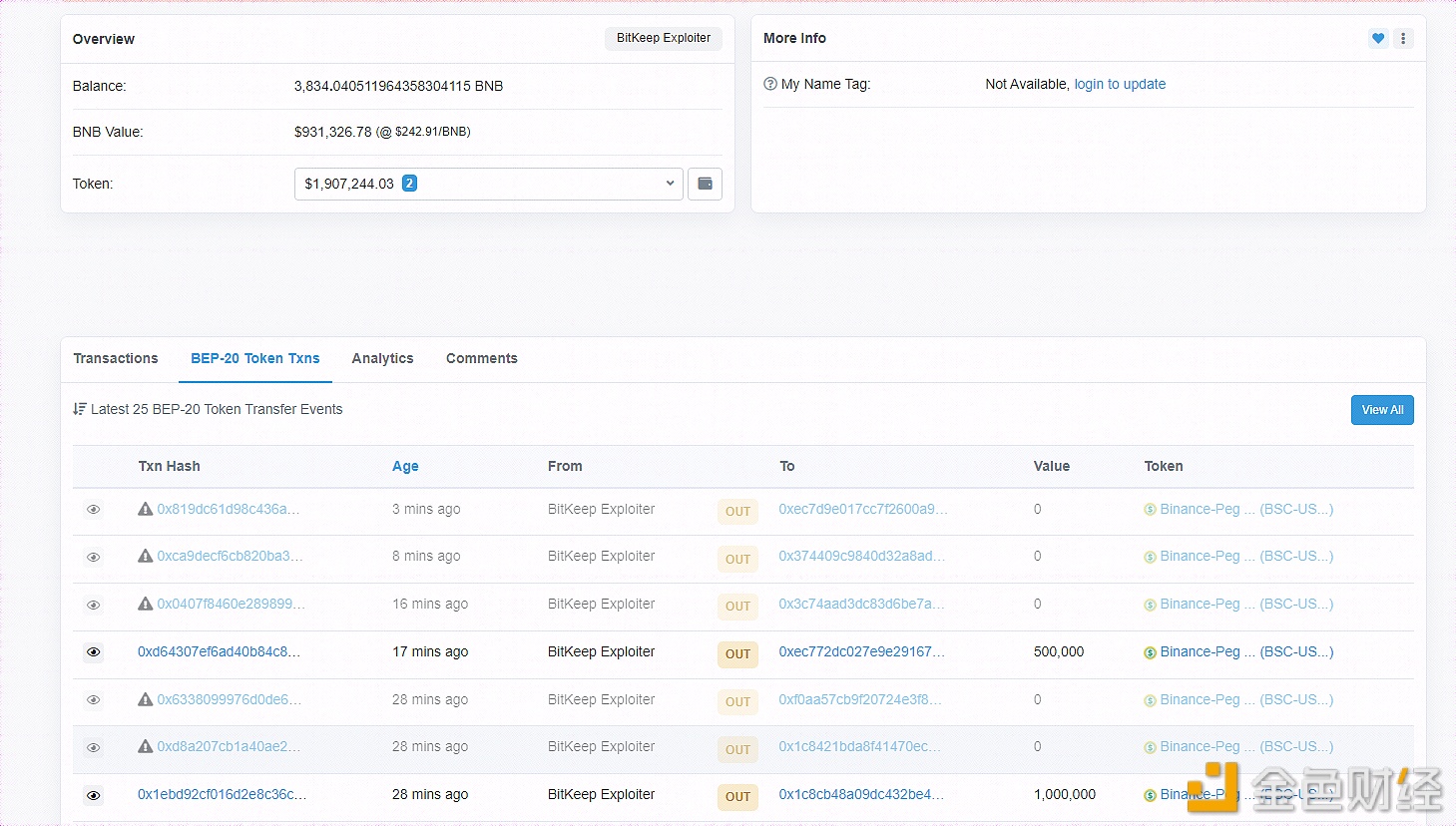Screen dimensions: 1456x826
Task: Click the token count badge showing 2
Action: coord(409,184)
